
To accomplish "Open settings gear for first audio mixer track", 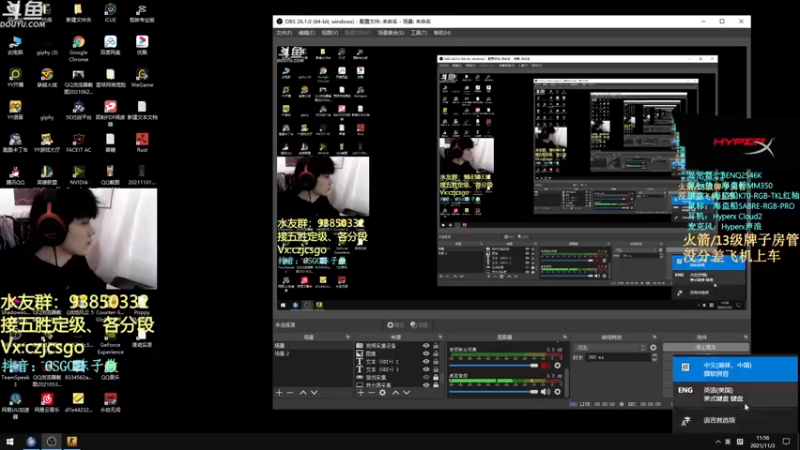I will (557, 365).
